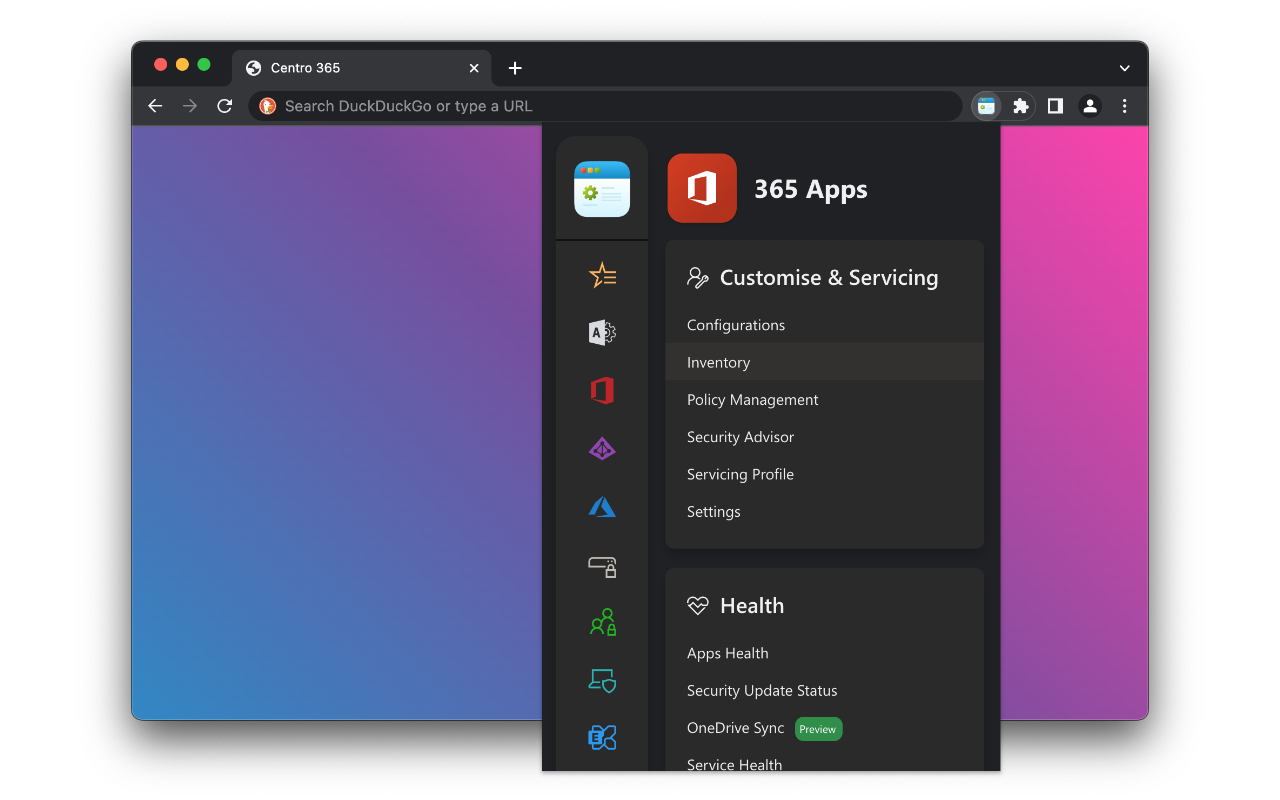Click the Customise & Servicing heading icon
Image resolution: width=1280 pixels, height=800 pixels.
pos(698,278)
